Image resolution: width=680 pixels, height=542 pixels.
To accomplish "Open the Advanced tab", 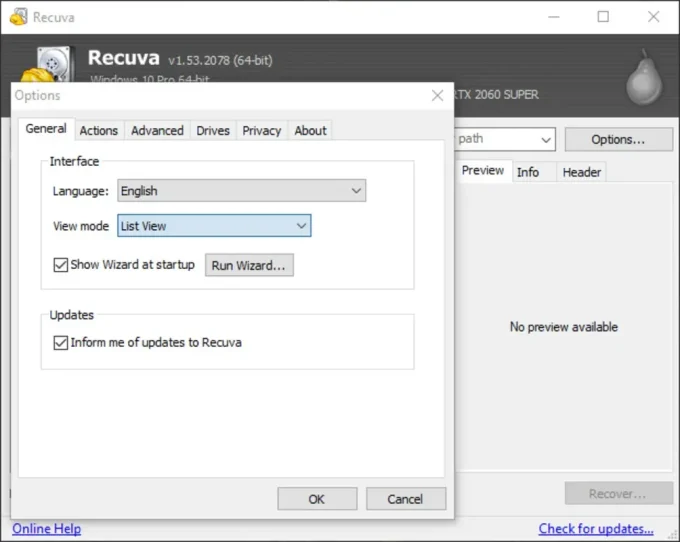I will [x=157, y=130].
